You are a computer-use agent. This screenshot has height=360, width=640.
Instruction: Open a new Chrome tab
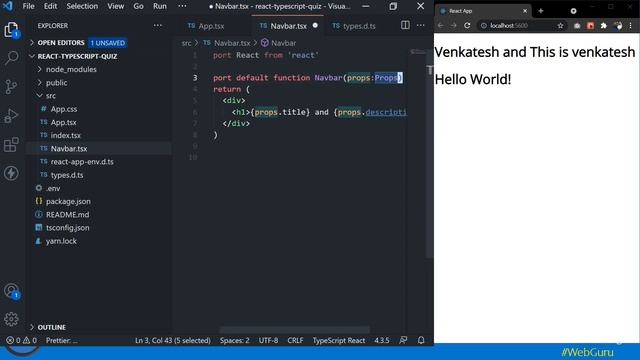coord(541,11)
